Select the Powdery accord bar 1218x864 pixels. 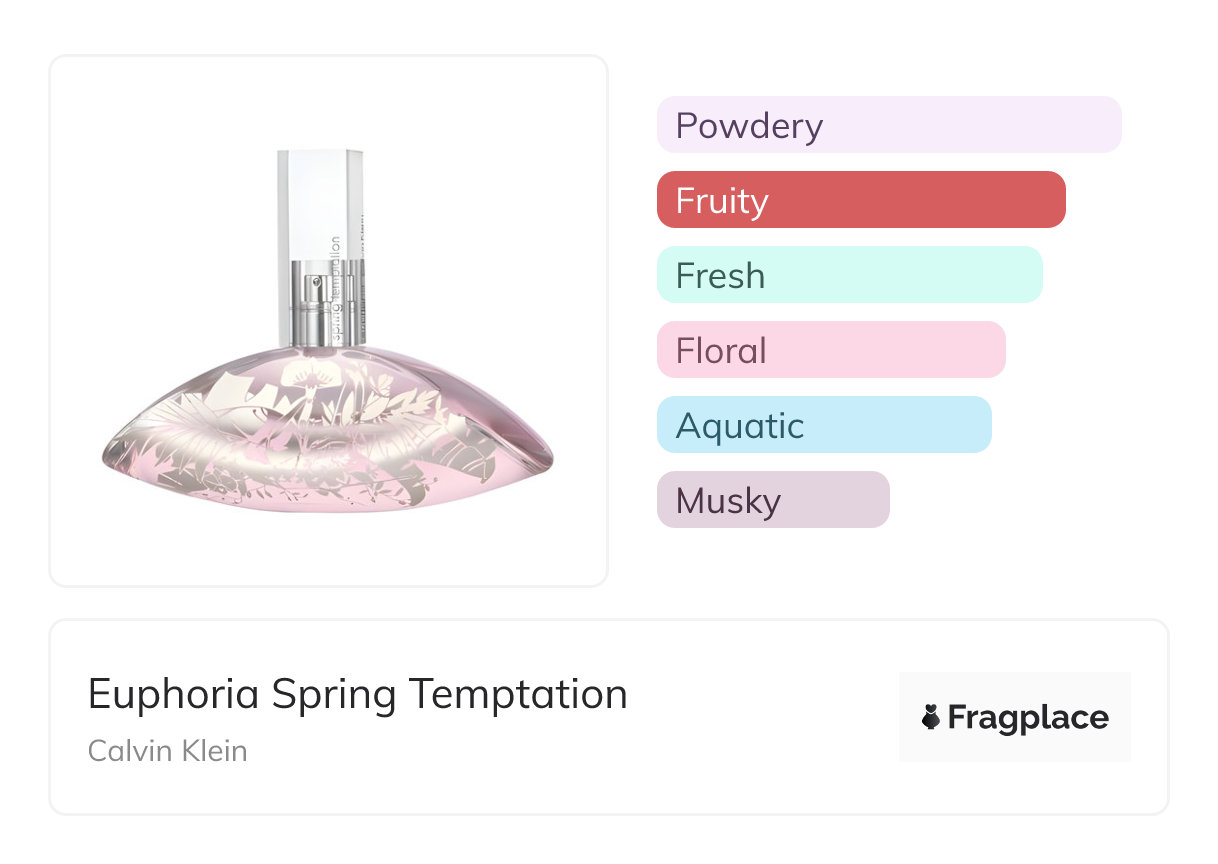tap(888, 125)
